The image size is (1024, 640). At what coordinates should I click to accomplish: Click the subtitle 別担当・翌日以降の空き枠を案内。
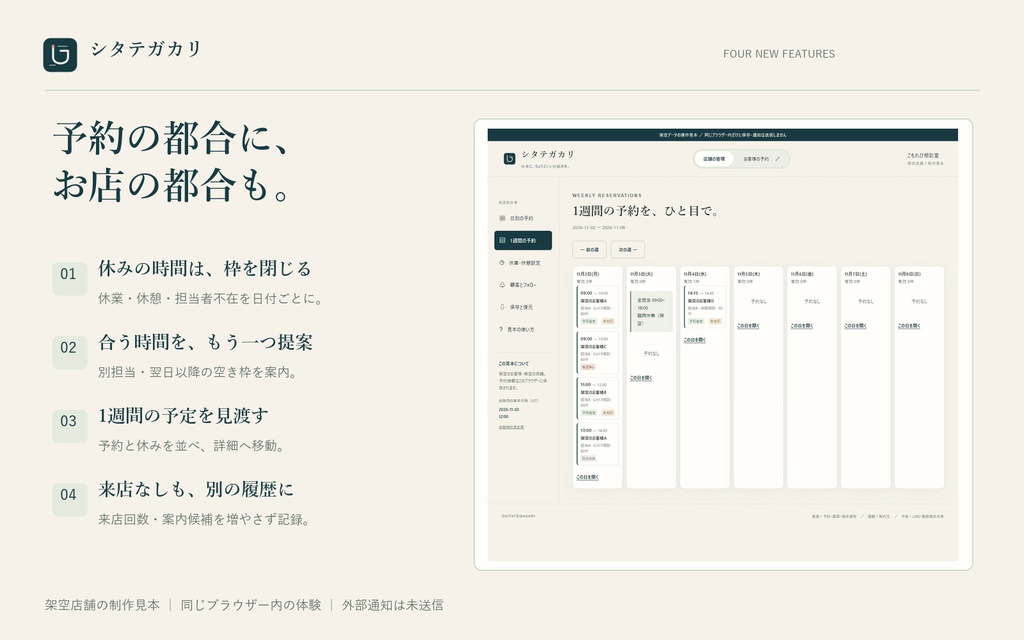(199, 372)
